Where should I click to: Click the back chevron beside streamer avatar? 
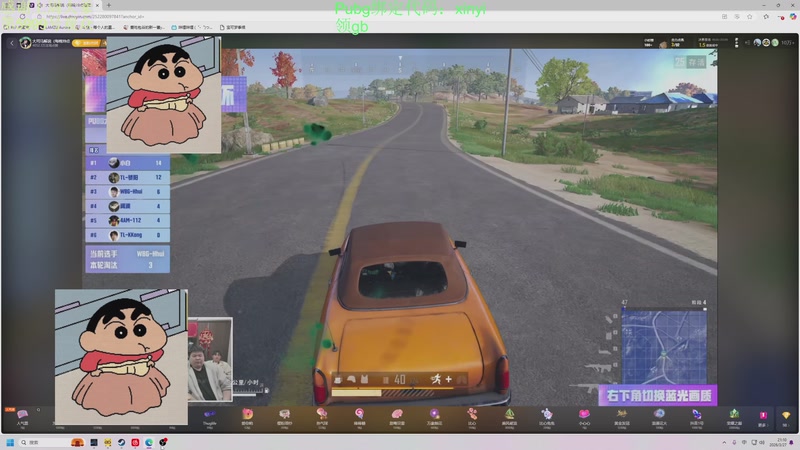click(x=12, y=43)
